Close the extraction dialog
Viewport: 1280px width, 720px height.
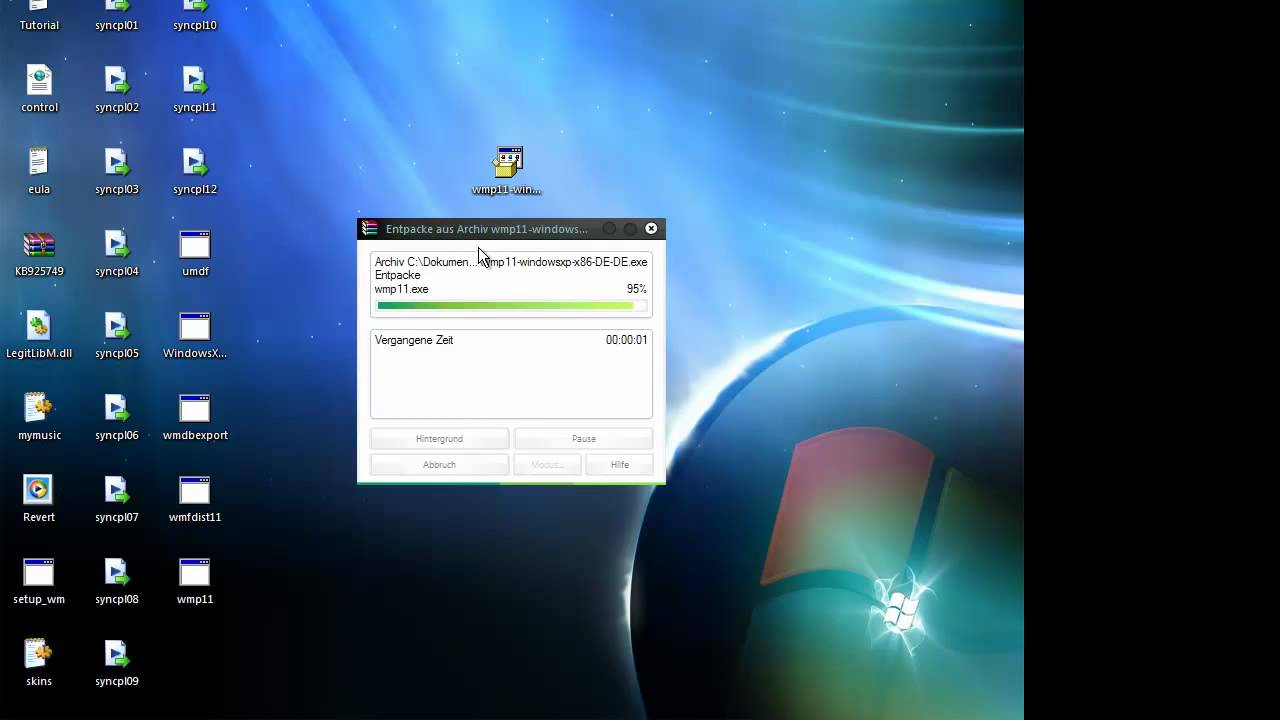pos(651,229)
